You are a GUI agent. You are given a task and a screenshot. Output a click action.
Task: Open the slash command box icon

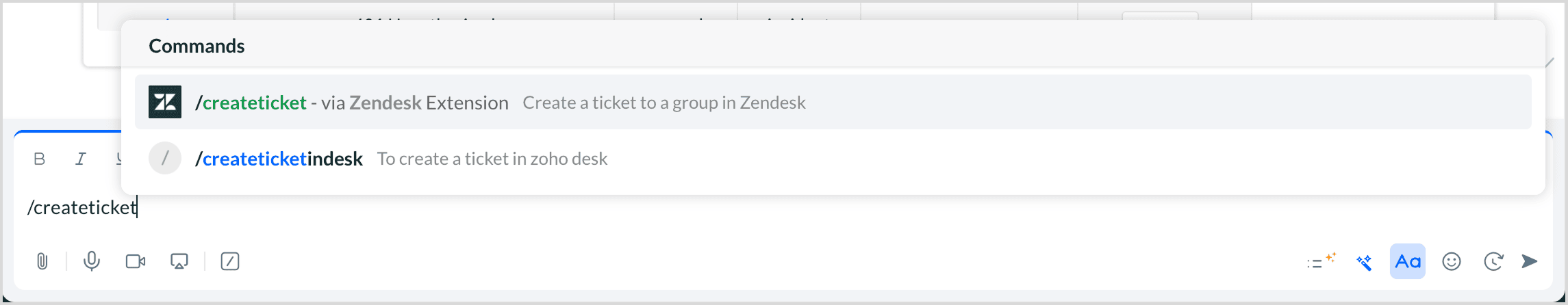coord(230,261)
